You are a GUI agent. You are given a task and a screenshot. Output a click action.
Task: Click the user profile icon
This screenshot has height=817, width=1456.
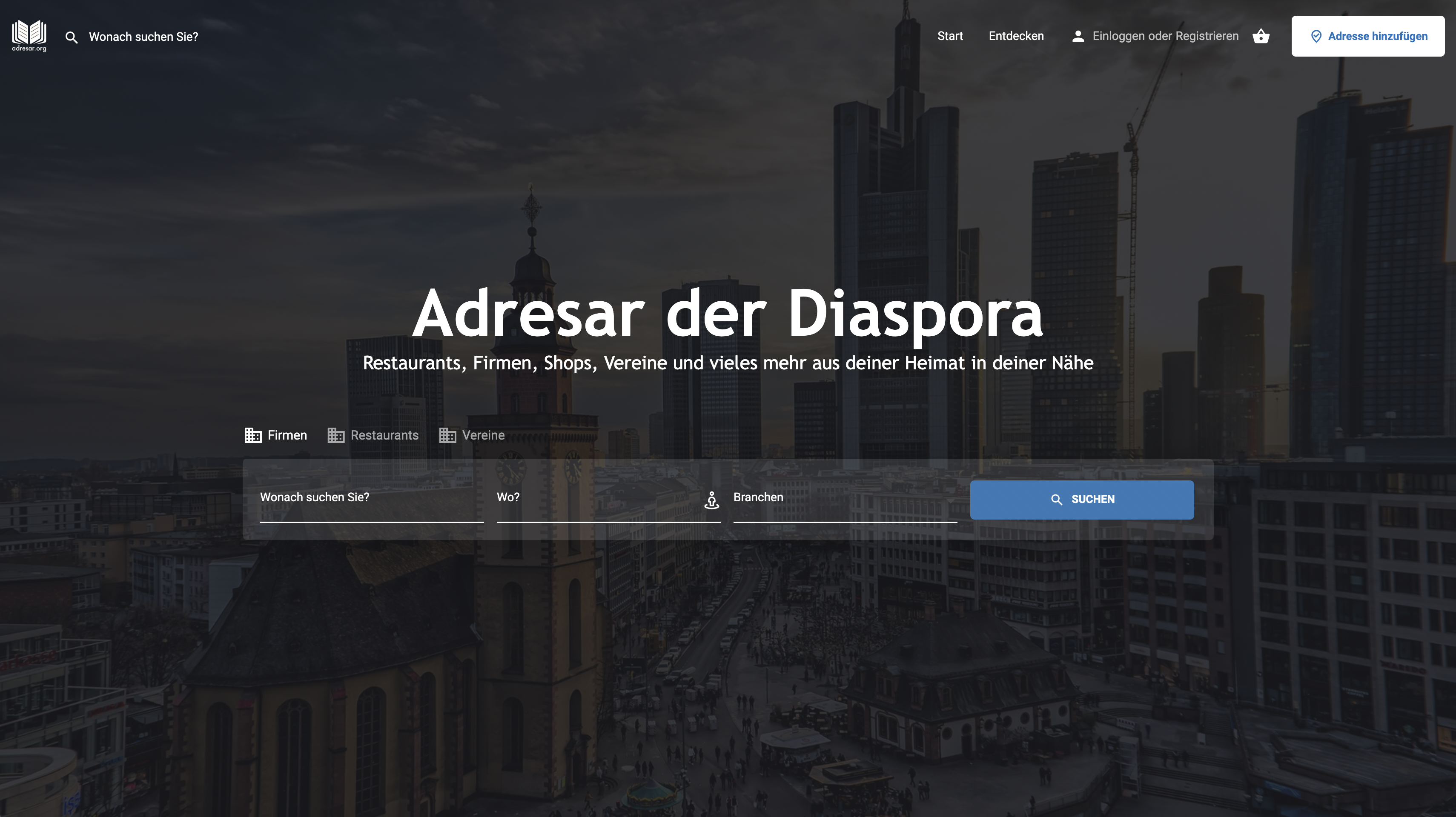point(1078,36)
